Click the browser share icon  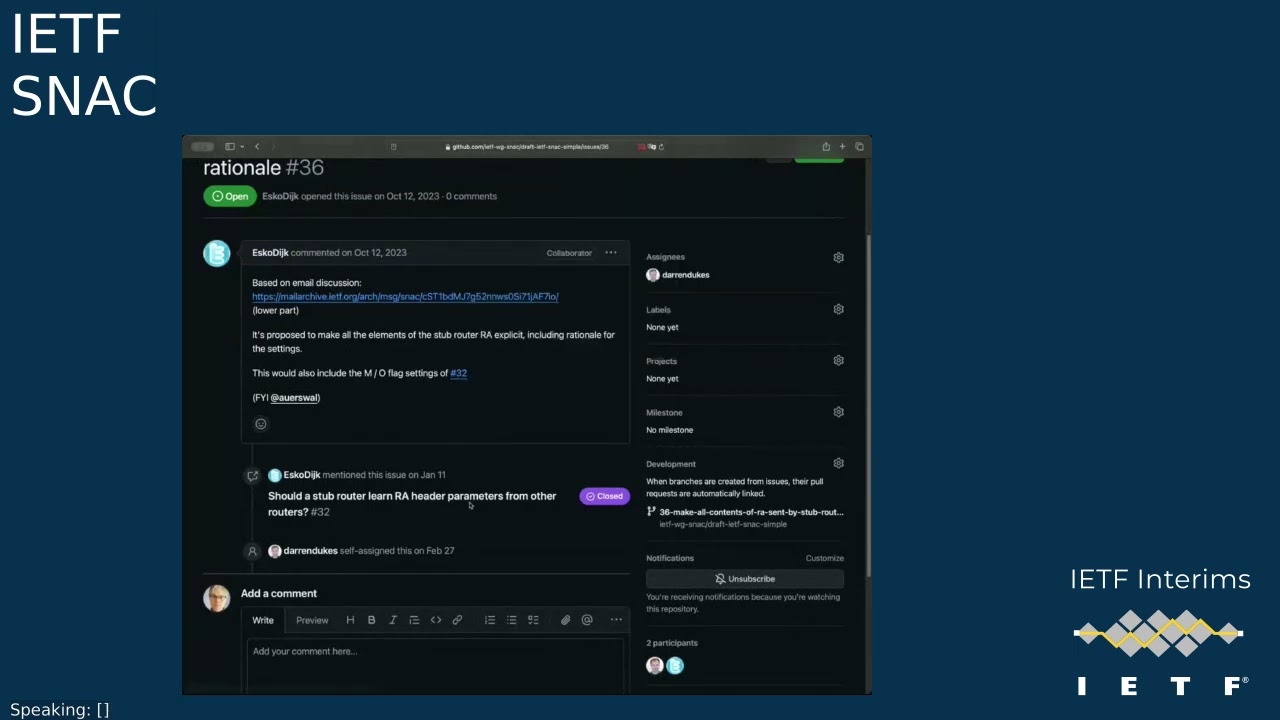click(x=826, y=147)
